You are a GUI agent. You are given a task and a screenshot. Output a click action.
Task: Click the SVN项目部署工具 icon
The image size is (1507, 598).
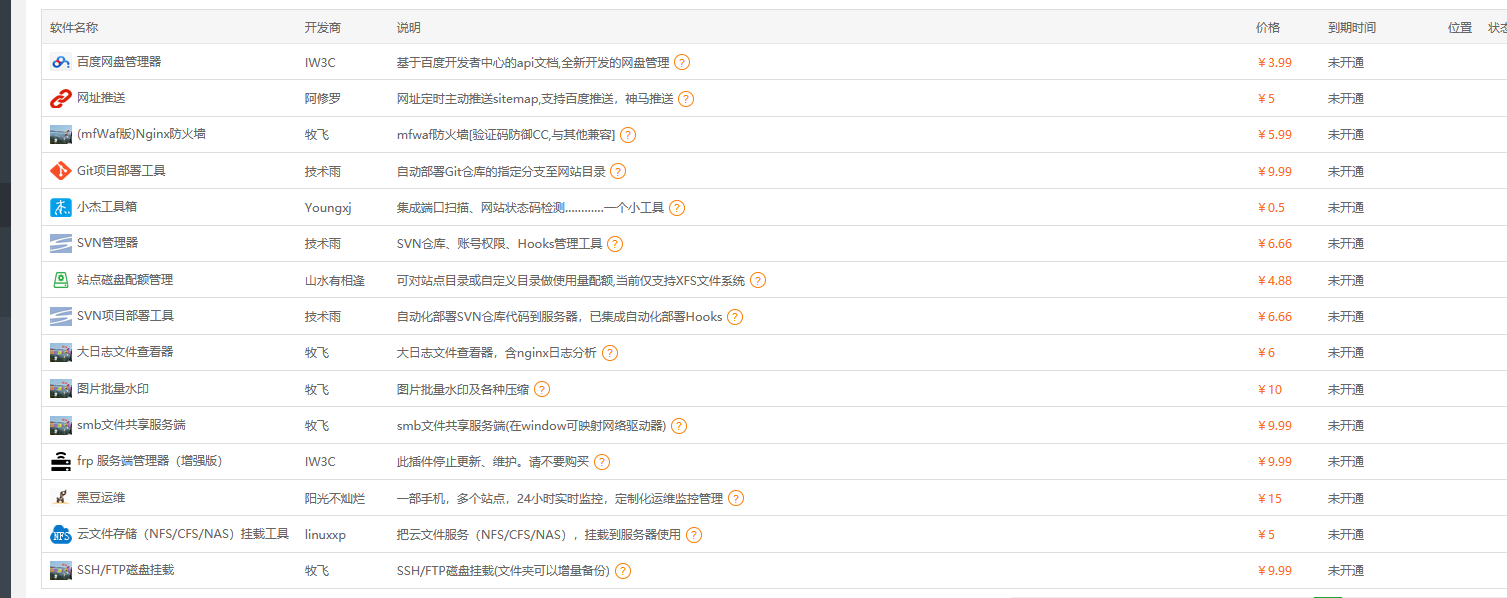(x=60, y=316)
